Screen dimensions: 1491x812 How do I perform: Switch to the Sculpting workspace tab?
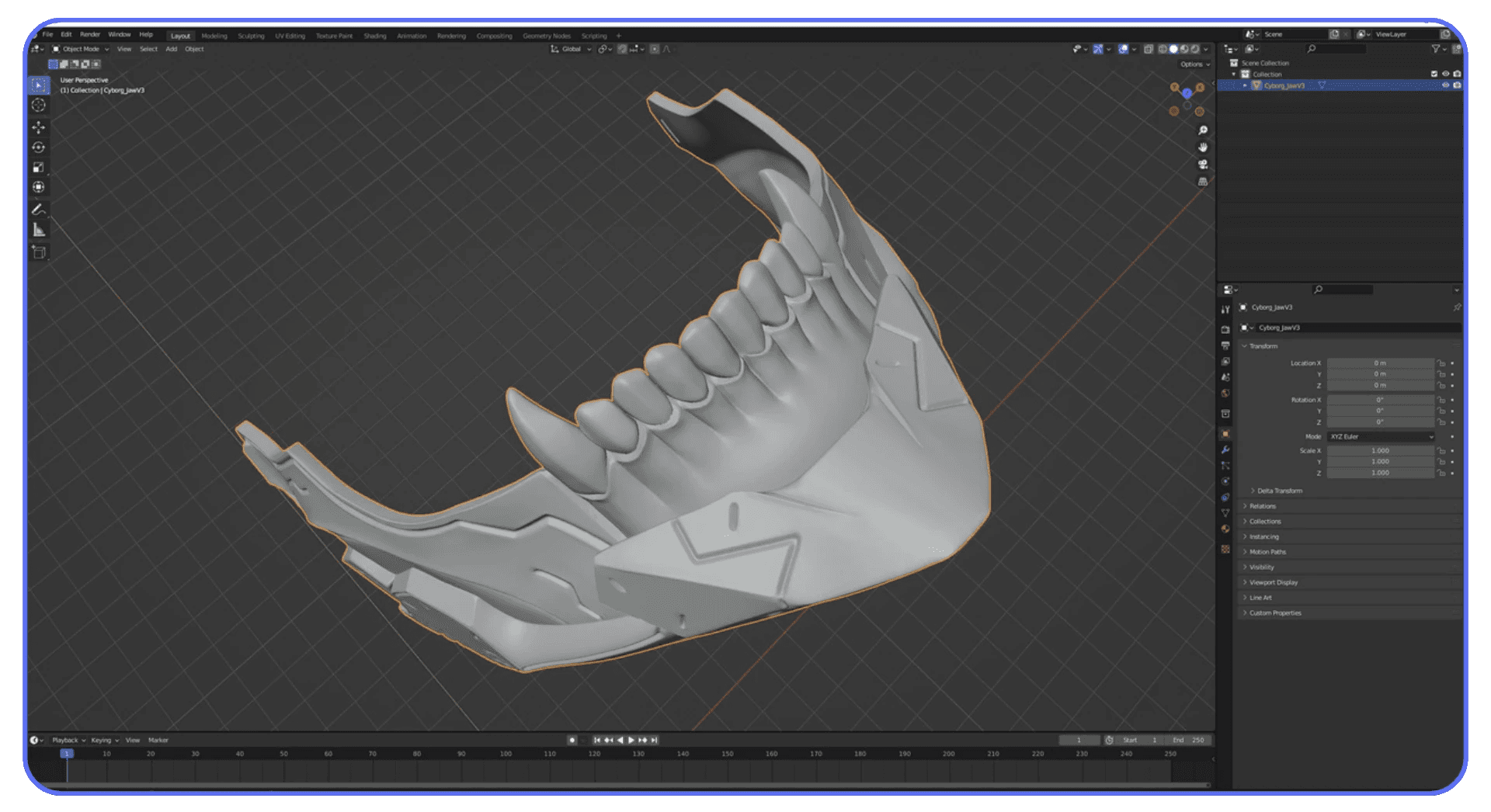251,35
